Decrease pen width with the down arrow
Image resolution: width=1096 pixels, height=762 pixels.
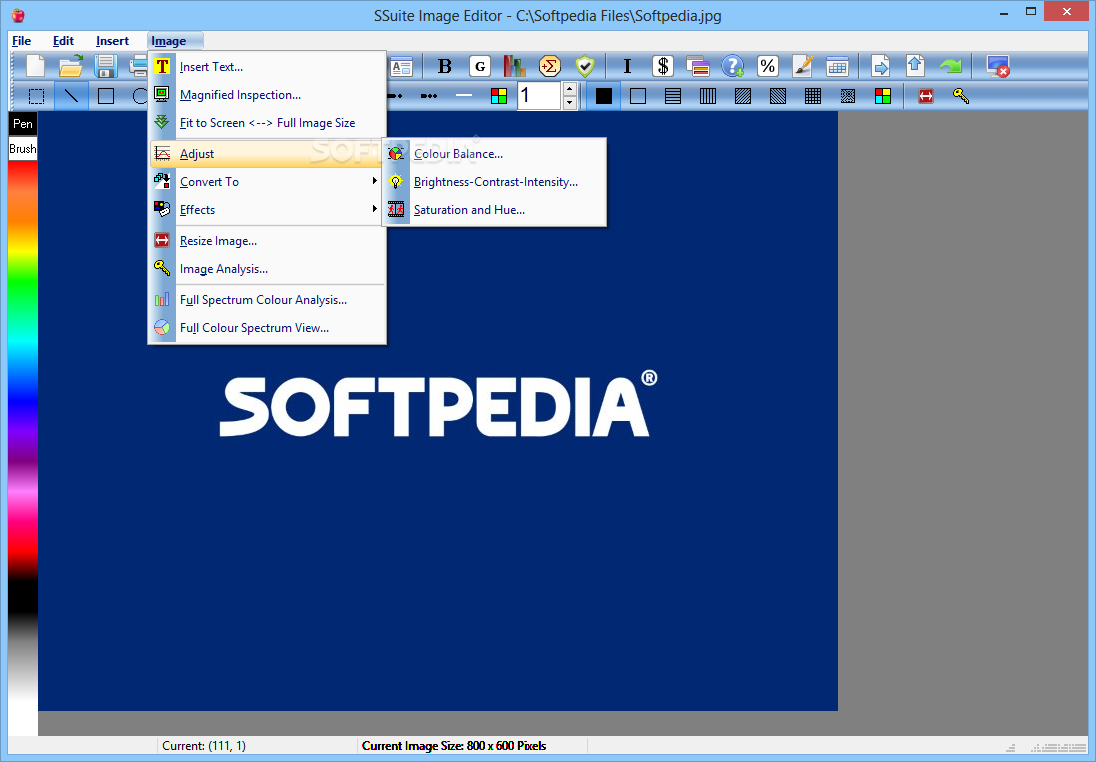pyautogui.click(x=570, y=103)
